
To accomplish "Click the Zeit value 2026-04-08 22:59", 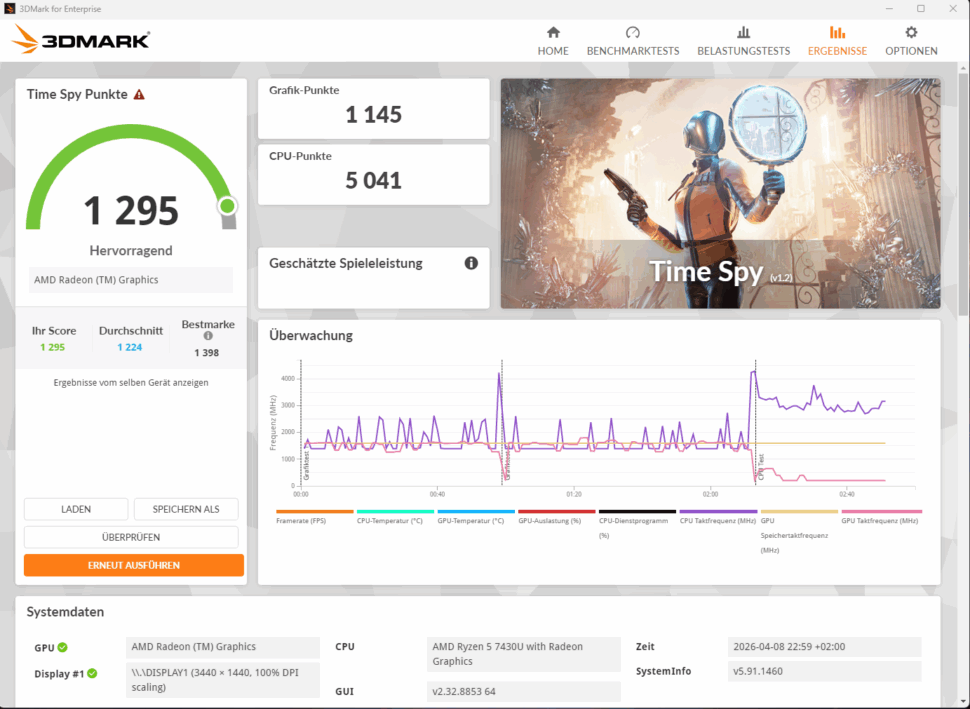I will (825, 647).
